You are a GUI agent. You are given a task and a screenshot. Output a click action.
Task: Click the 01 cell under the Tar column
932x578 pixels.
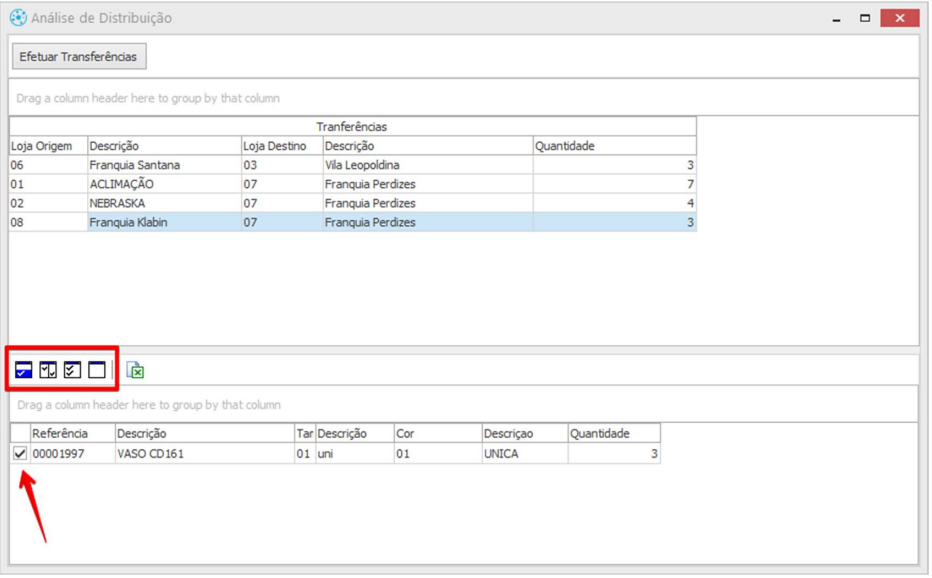(305, 454)
